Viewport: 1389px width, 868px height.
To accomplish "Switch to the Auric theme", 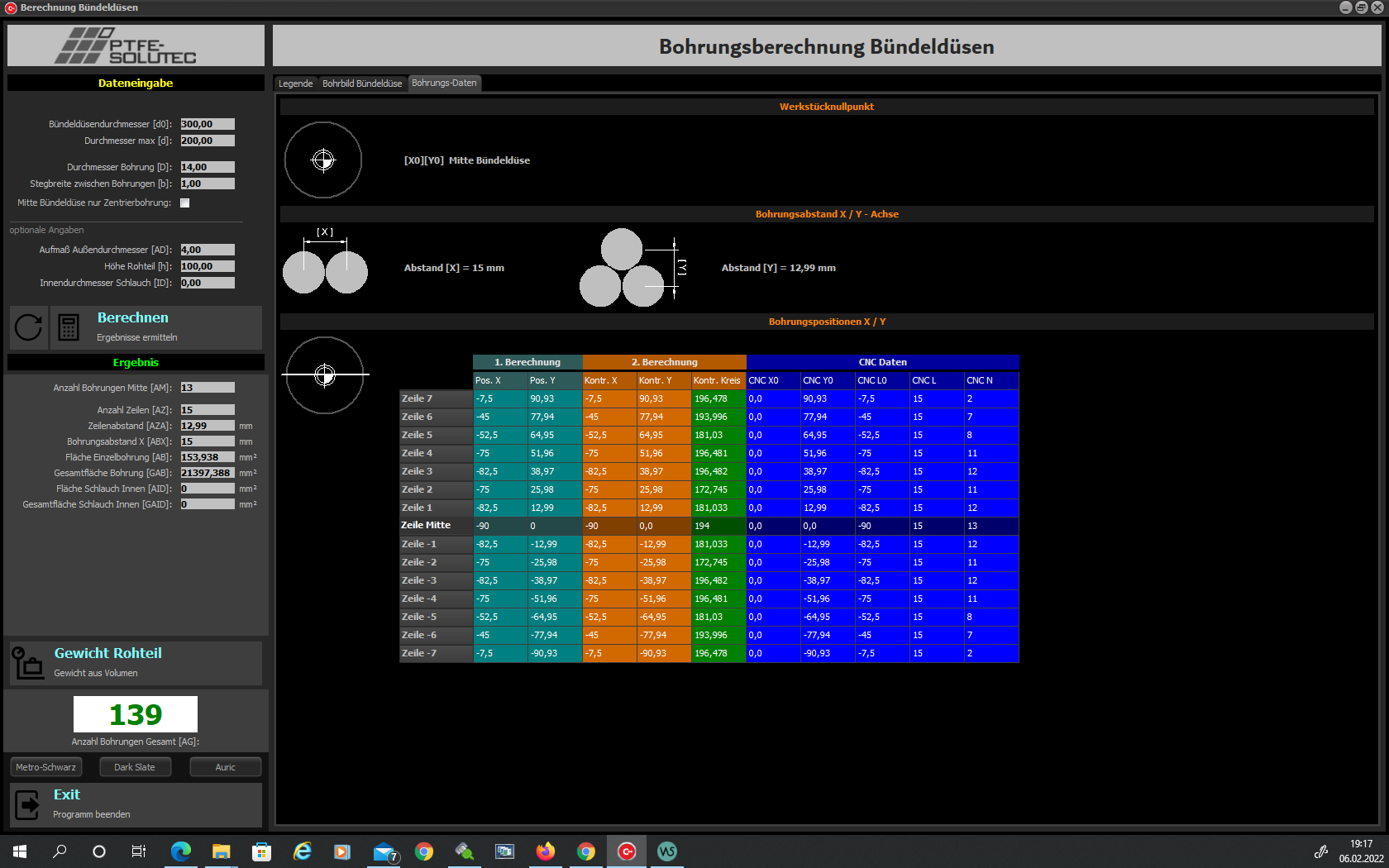I will click(225, 767).
